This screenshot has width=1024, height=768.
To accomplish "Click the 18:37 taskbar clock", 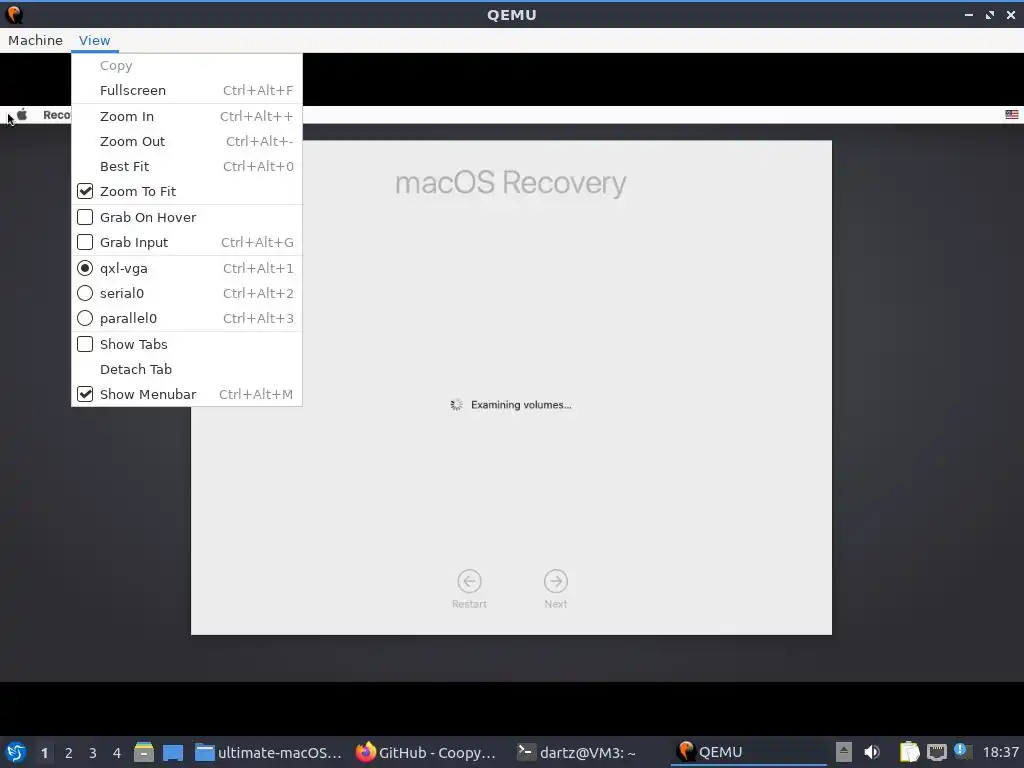I will click(x=1000, y=752).
